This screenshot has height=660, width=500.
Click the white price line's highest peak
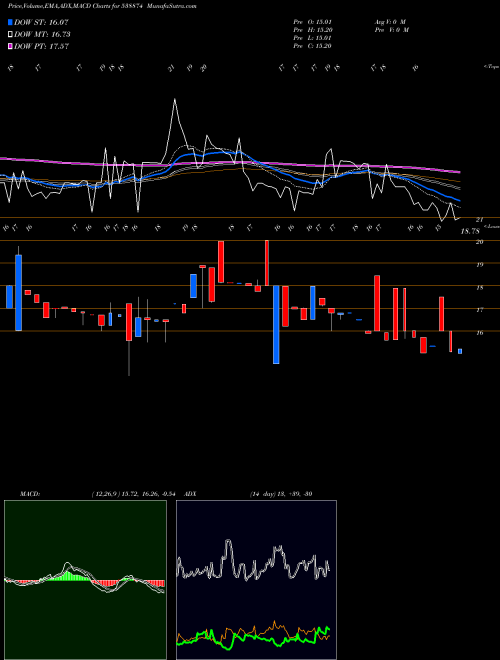click(x=175, y=100)
